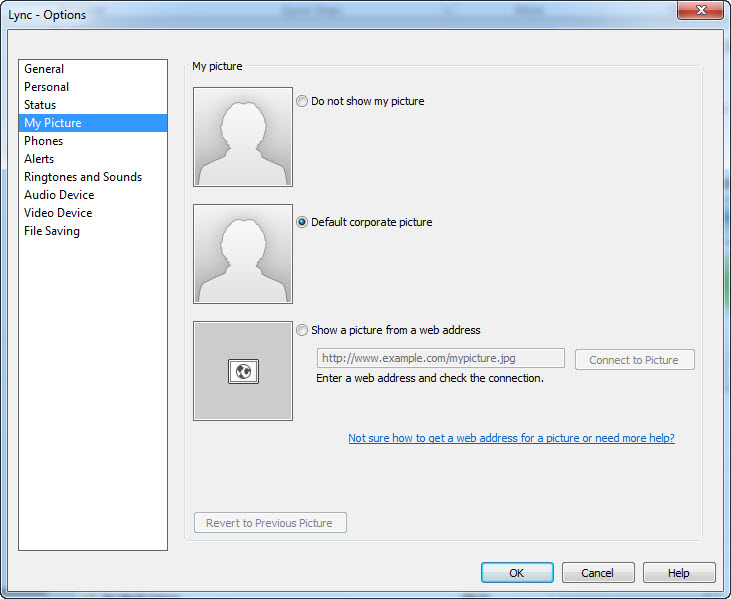Click the web picture globe placeholder icon
731x599 pixels.
point(243,372)
